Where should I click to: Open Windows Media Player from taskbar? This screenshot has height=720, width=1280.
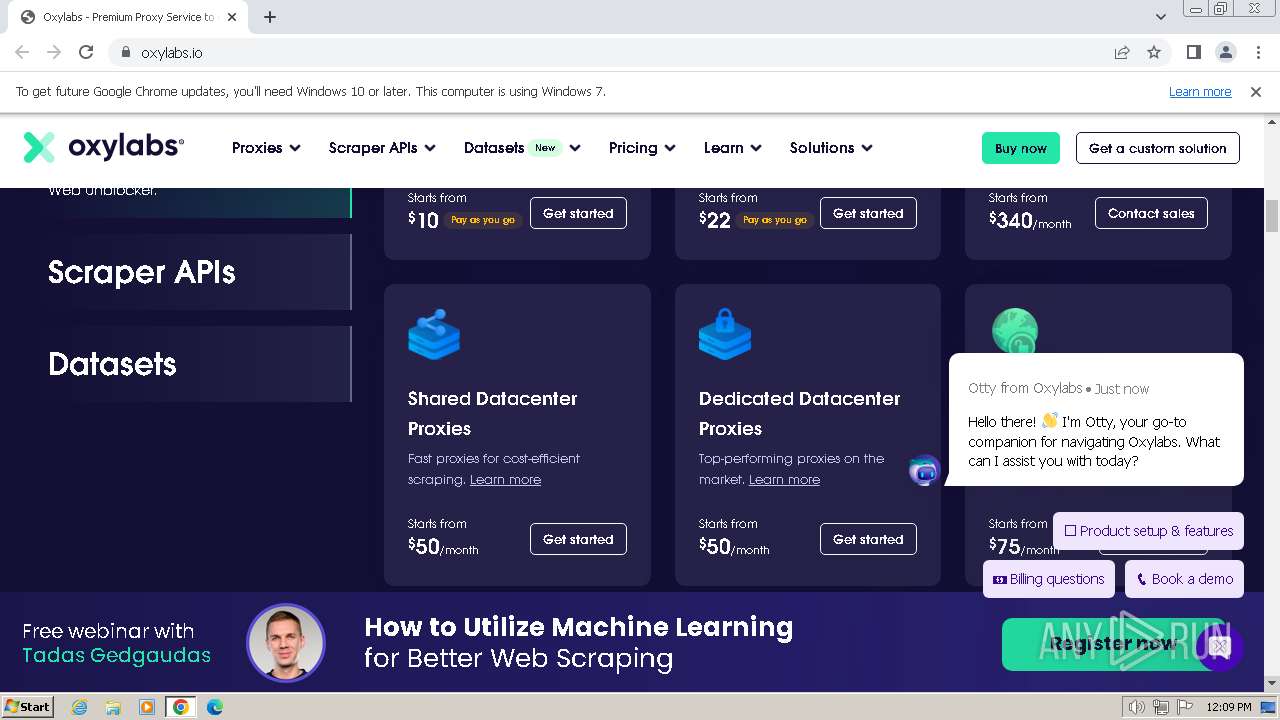(x=147, y=707)
